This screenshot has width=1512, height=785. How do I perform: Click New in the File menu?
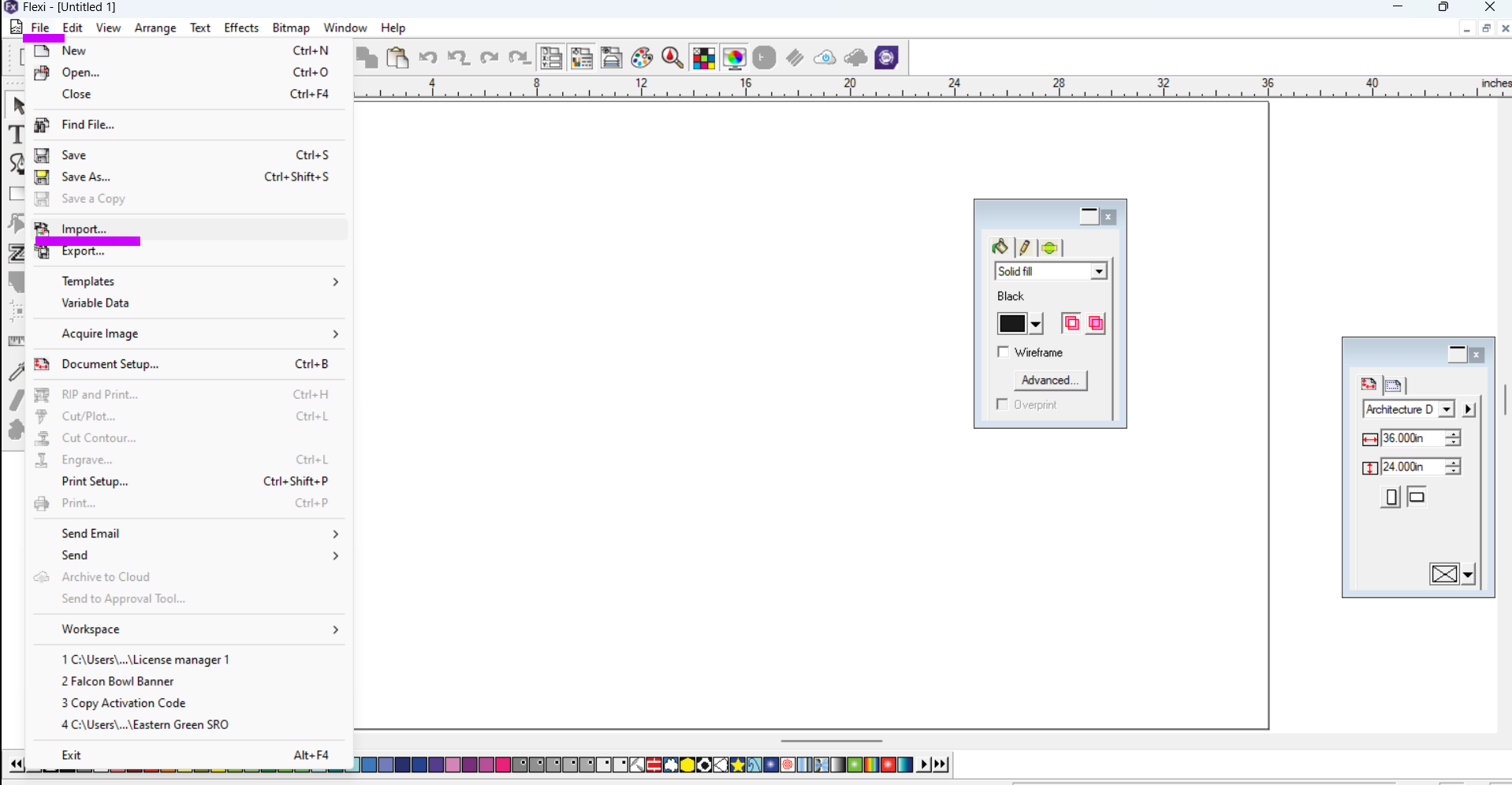188,50
